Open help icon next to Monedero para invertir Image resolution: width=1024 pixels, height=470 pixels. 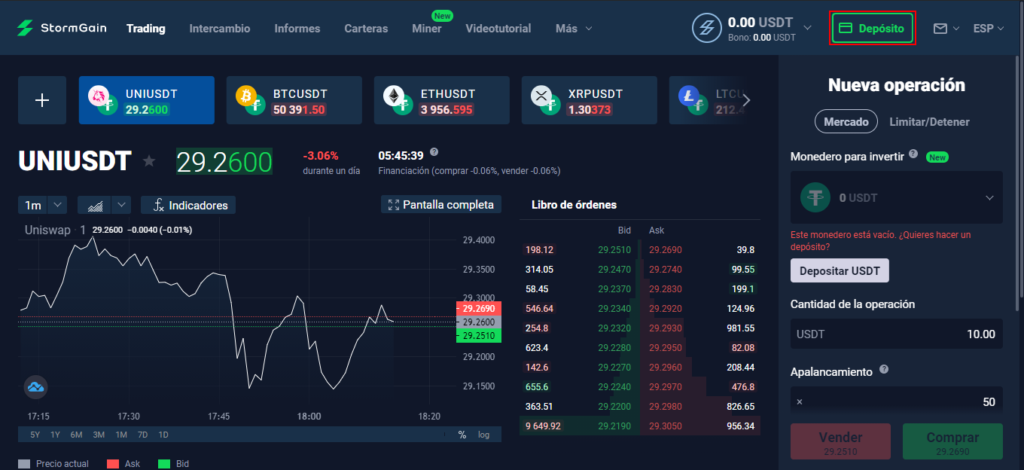(x=913, y=155)
